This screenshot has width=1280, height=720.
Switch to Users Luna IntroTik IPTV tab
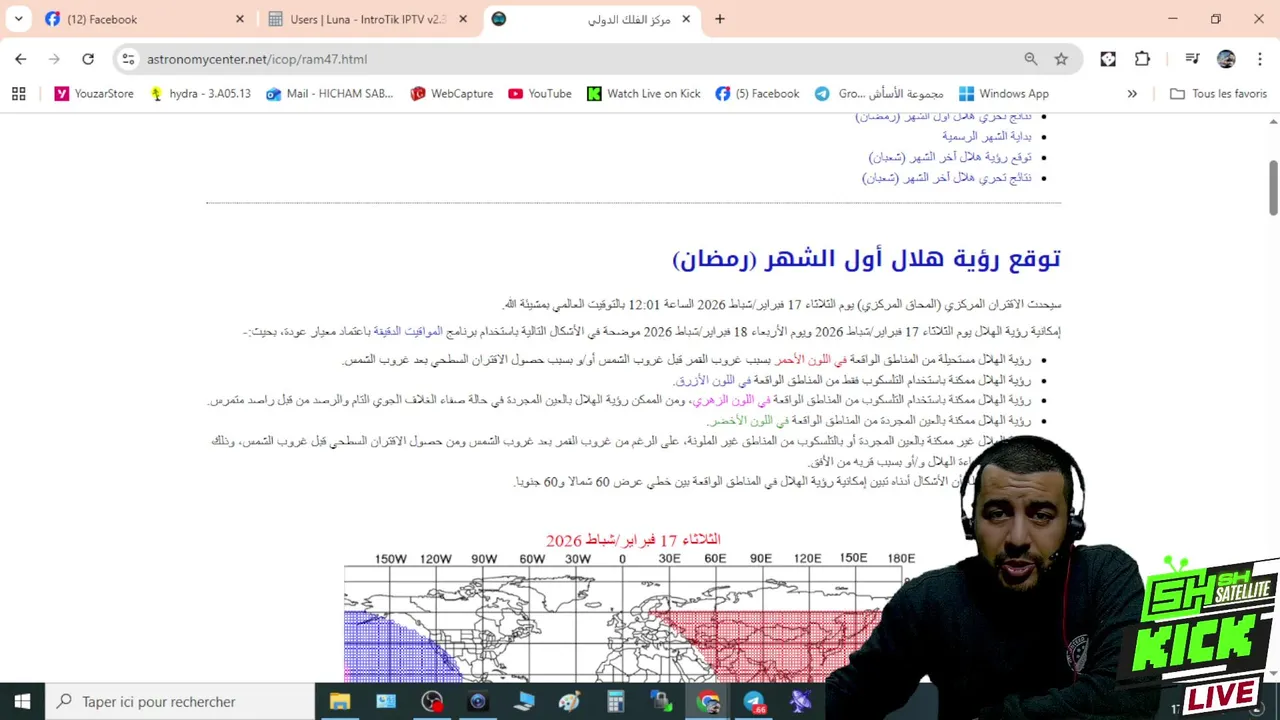(x=365, y=19)
